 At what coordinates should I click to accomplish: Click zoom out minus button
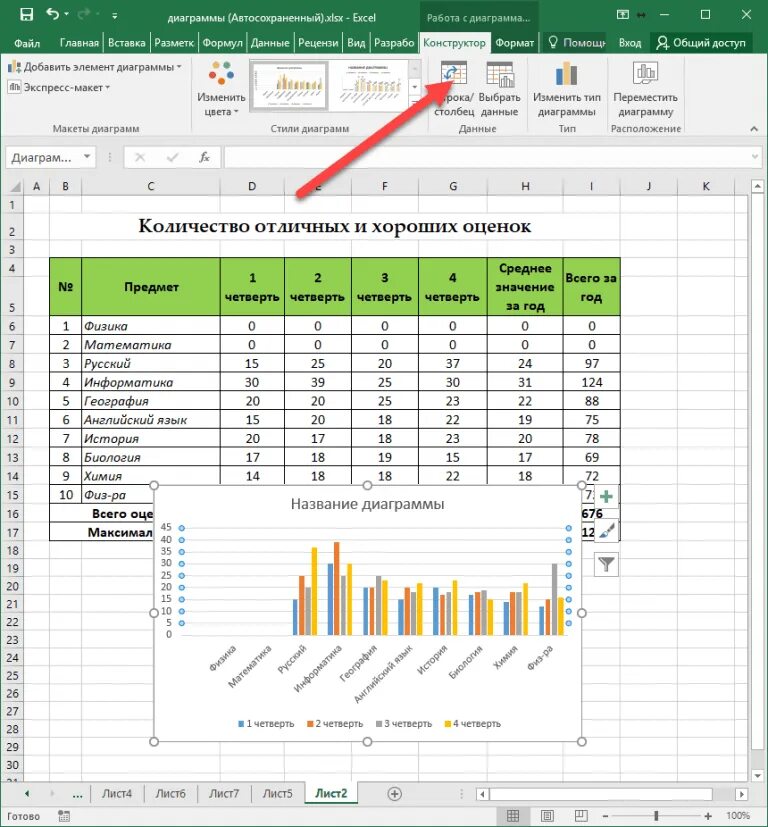pyautogui.click(x=606, y=816)
